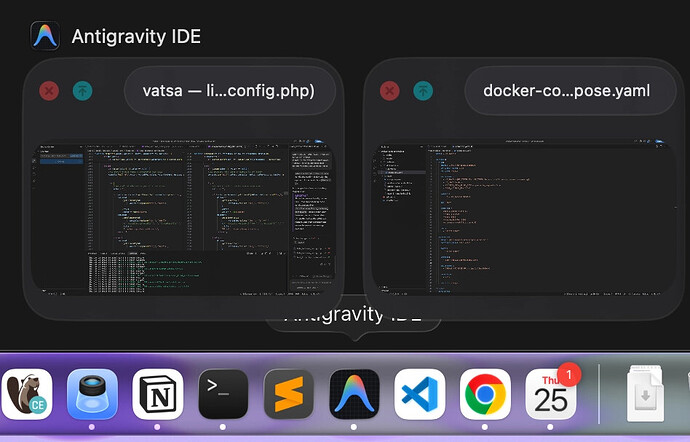This screenshot has height=442, width=690.
Task: Click the teal arrow button on vatsa preview
Action: 82,91
